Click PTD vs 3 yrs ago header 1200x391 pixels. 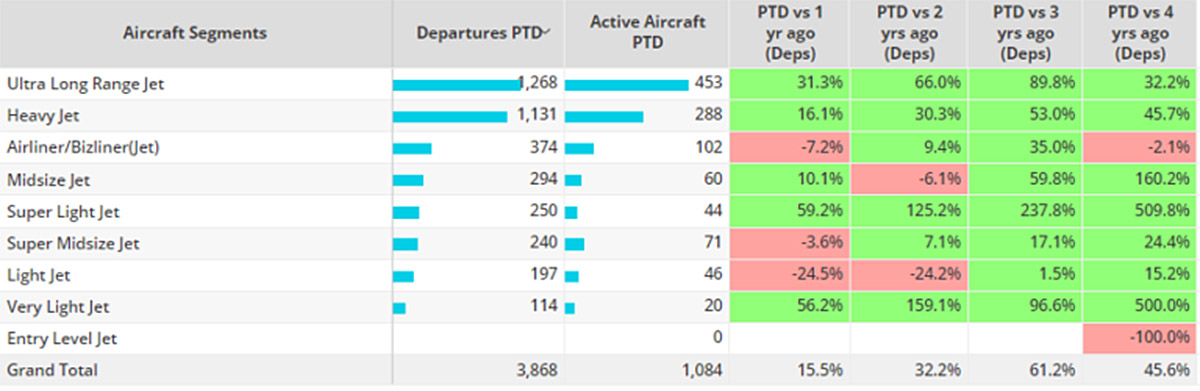coord(1026,32)
